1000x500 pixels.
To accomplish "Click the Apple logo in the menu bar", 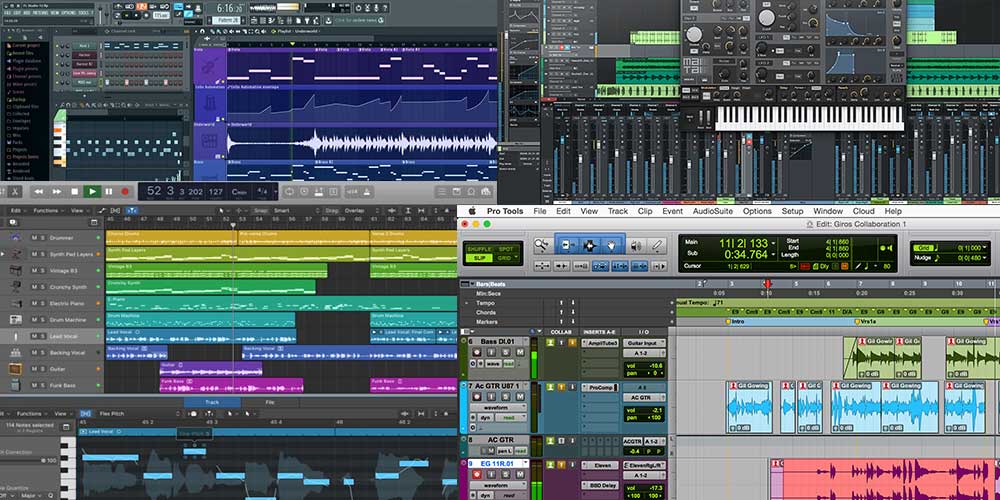I will pyautogui.click(x=470, y=211).
